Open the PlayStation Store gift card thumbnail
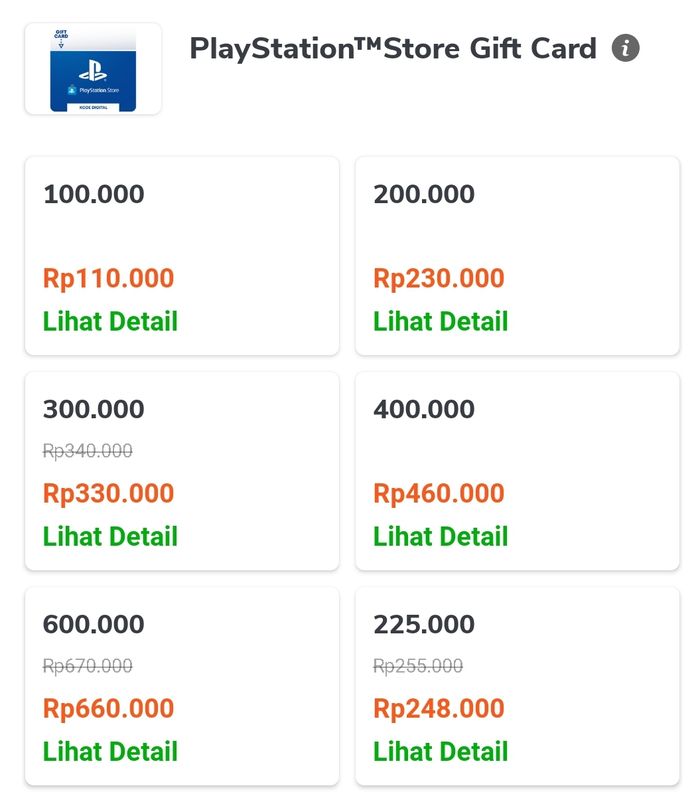The height and width of the screenshot is (800, 700). (x=93, y=69)
